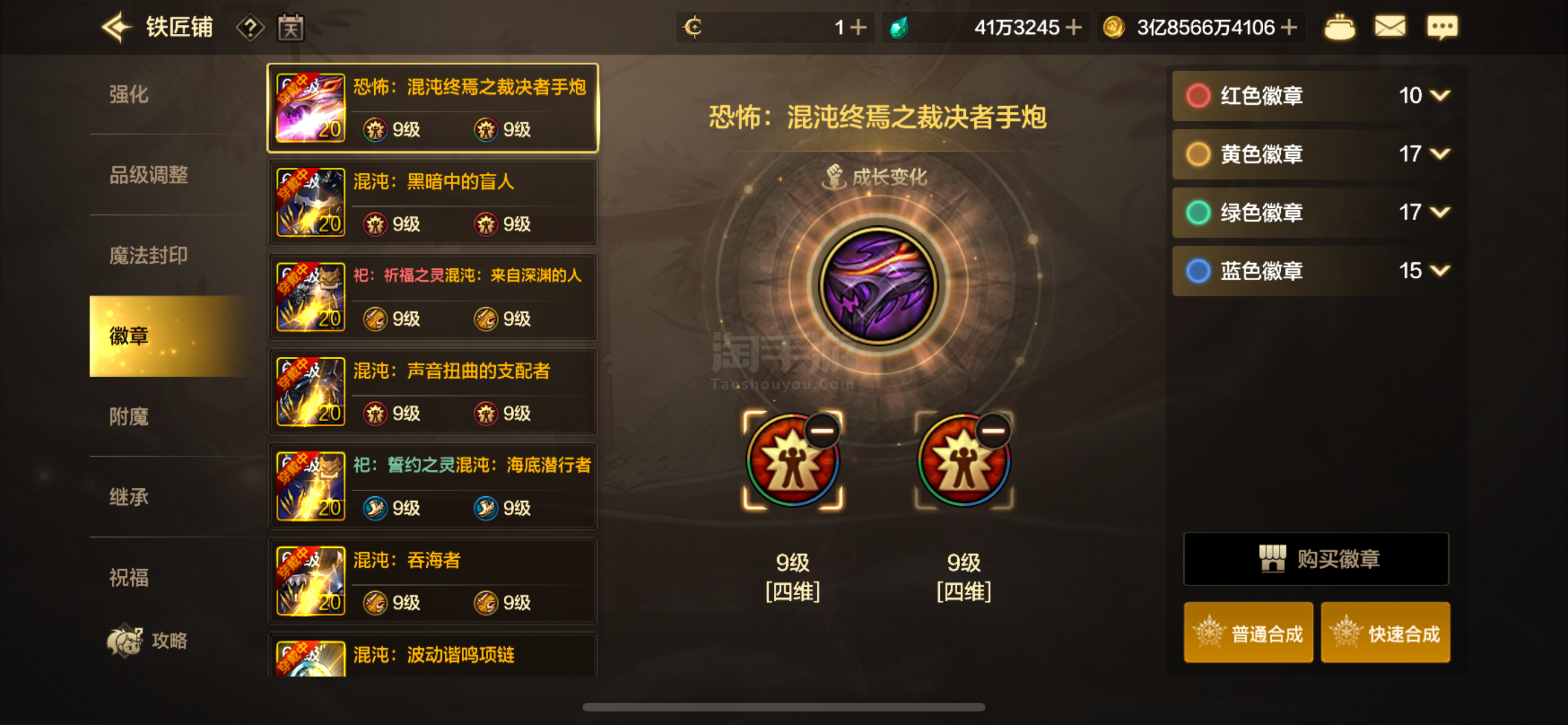Screen dimensions: 1568x725
Task: Open the money pouch icon
Action: click(1339, 28)
